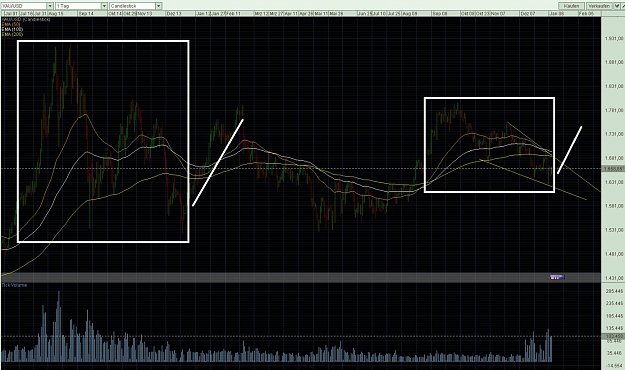Click the 1.431,00 price axis label

click(614, 278)
